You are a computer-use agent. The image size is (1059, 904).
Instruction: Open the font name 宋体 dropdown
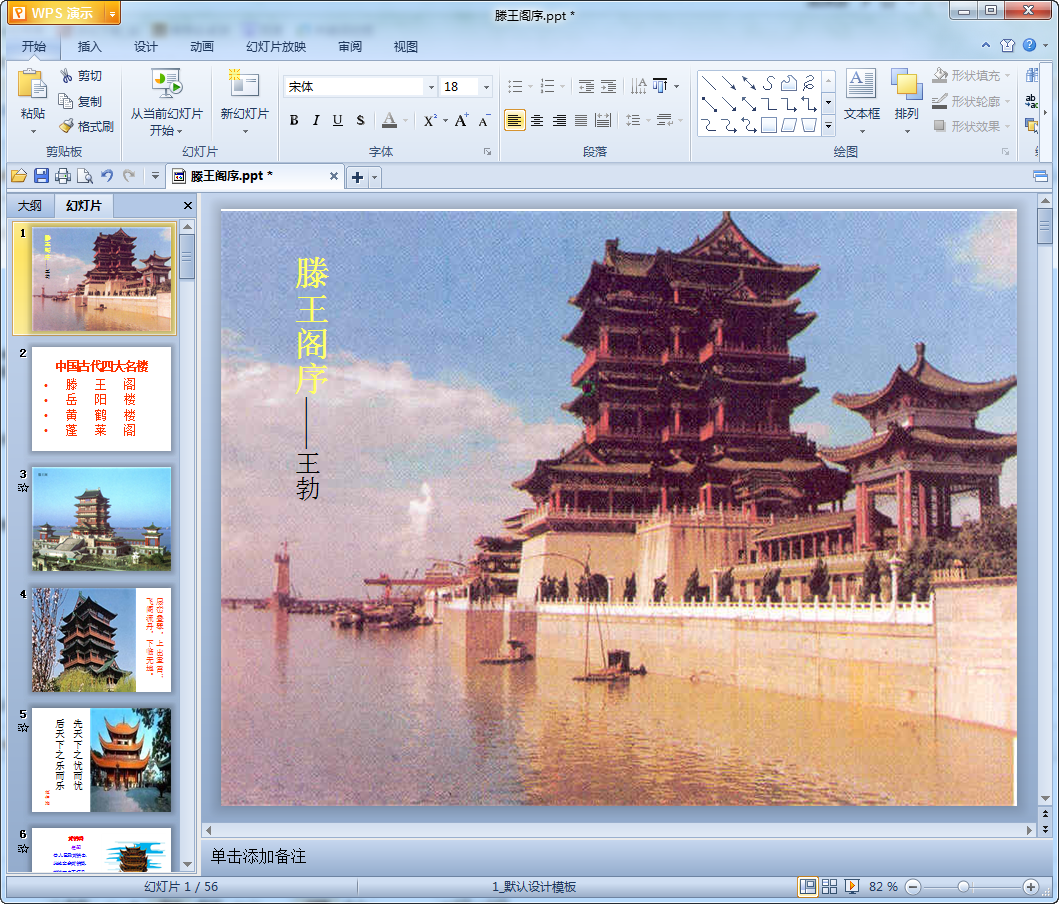(431, 86)
